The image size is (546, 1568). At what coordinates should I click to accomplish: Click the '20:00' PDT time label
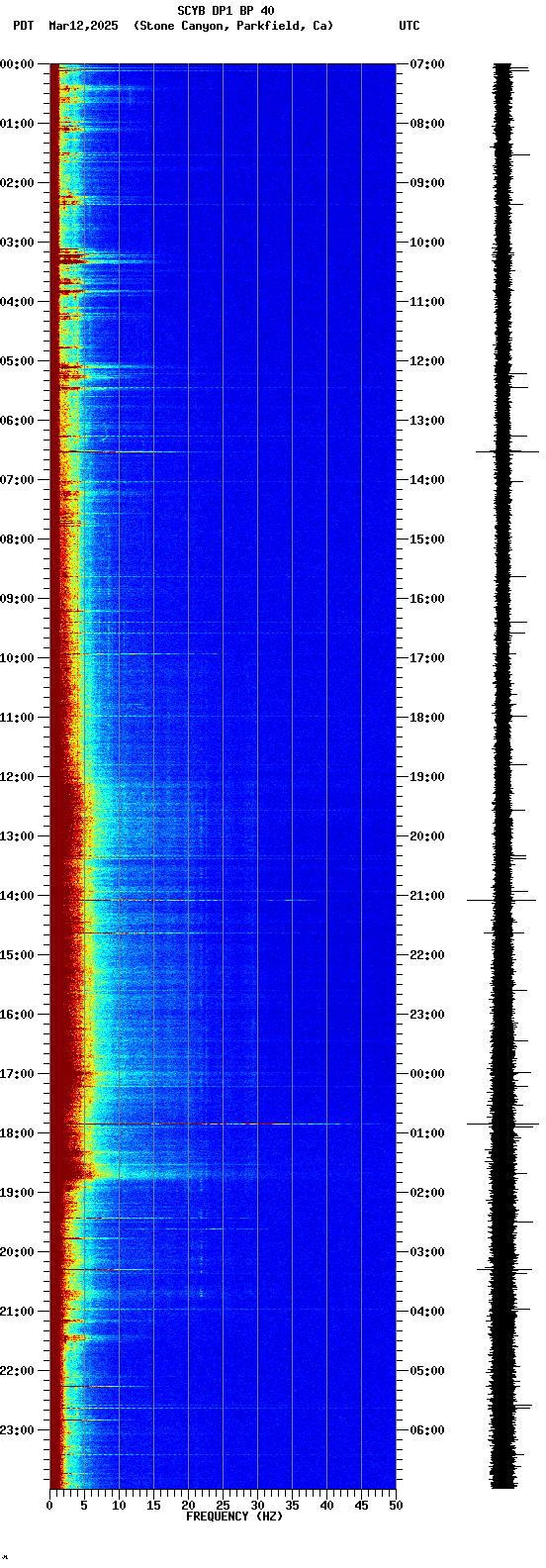(15, 1252)
